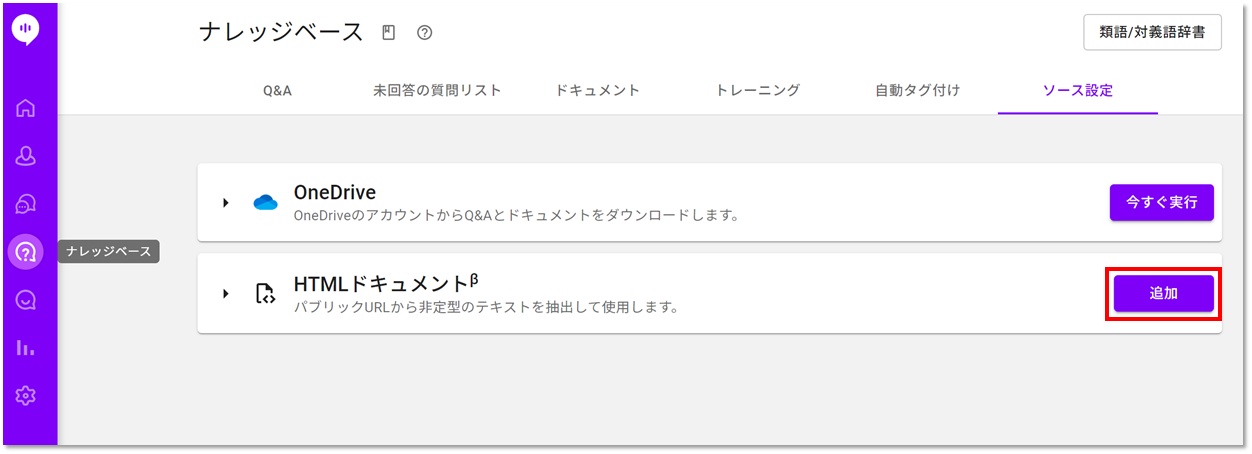
Task: Open the user profile sidebar icon
Action: coord(26,156)
